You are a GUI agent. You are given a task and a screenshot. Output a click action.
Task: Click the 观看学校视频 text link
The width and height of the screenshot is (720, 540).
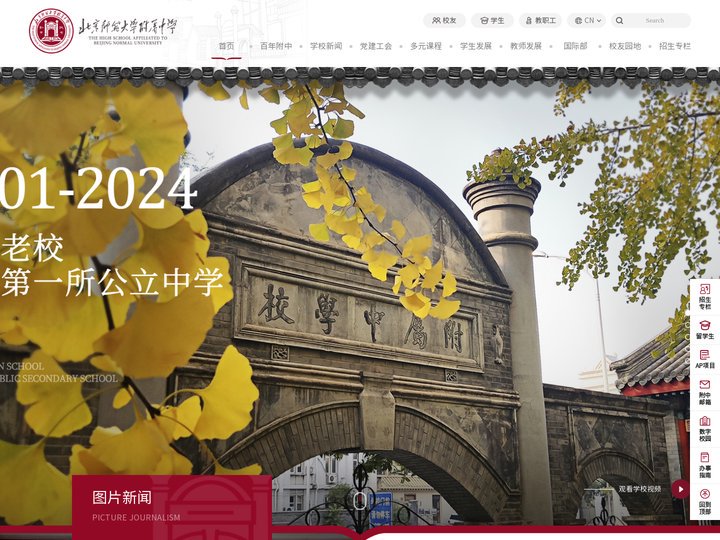[640, 489]
